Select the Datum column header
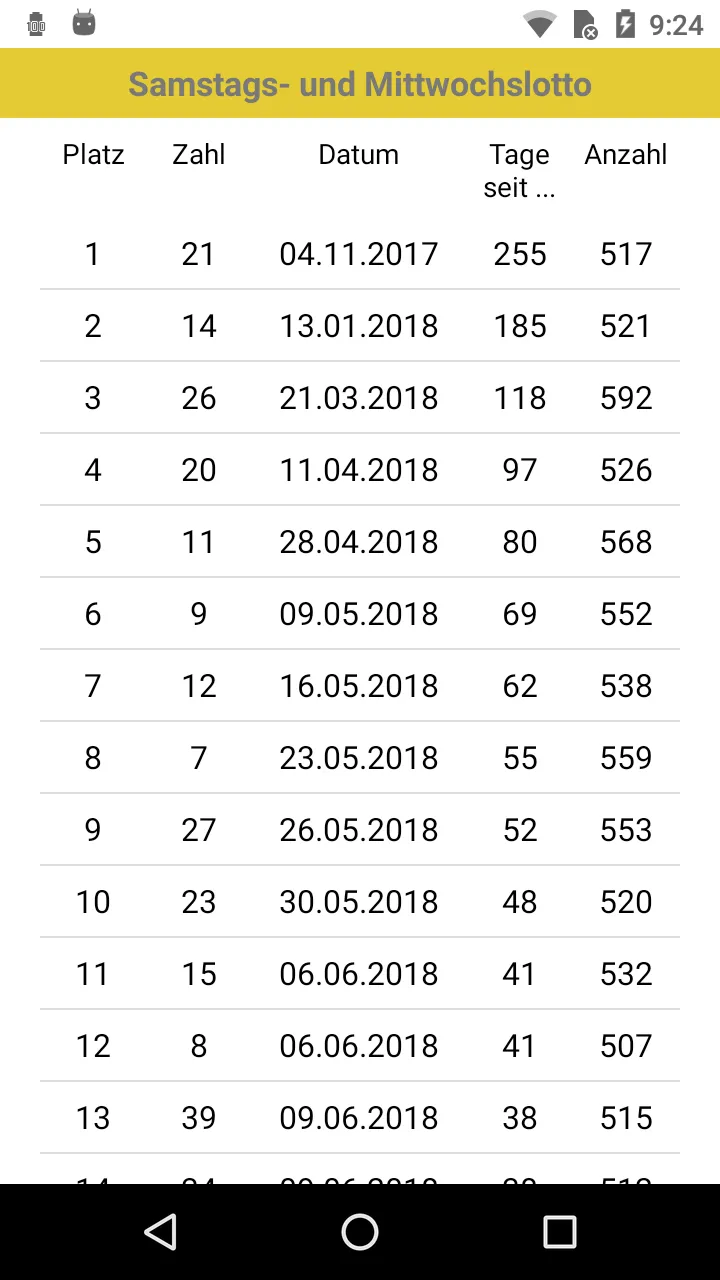Viewport: 720px width, 1280px height. (x=359, y=155)
